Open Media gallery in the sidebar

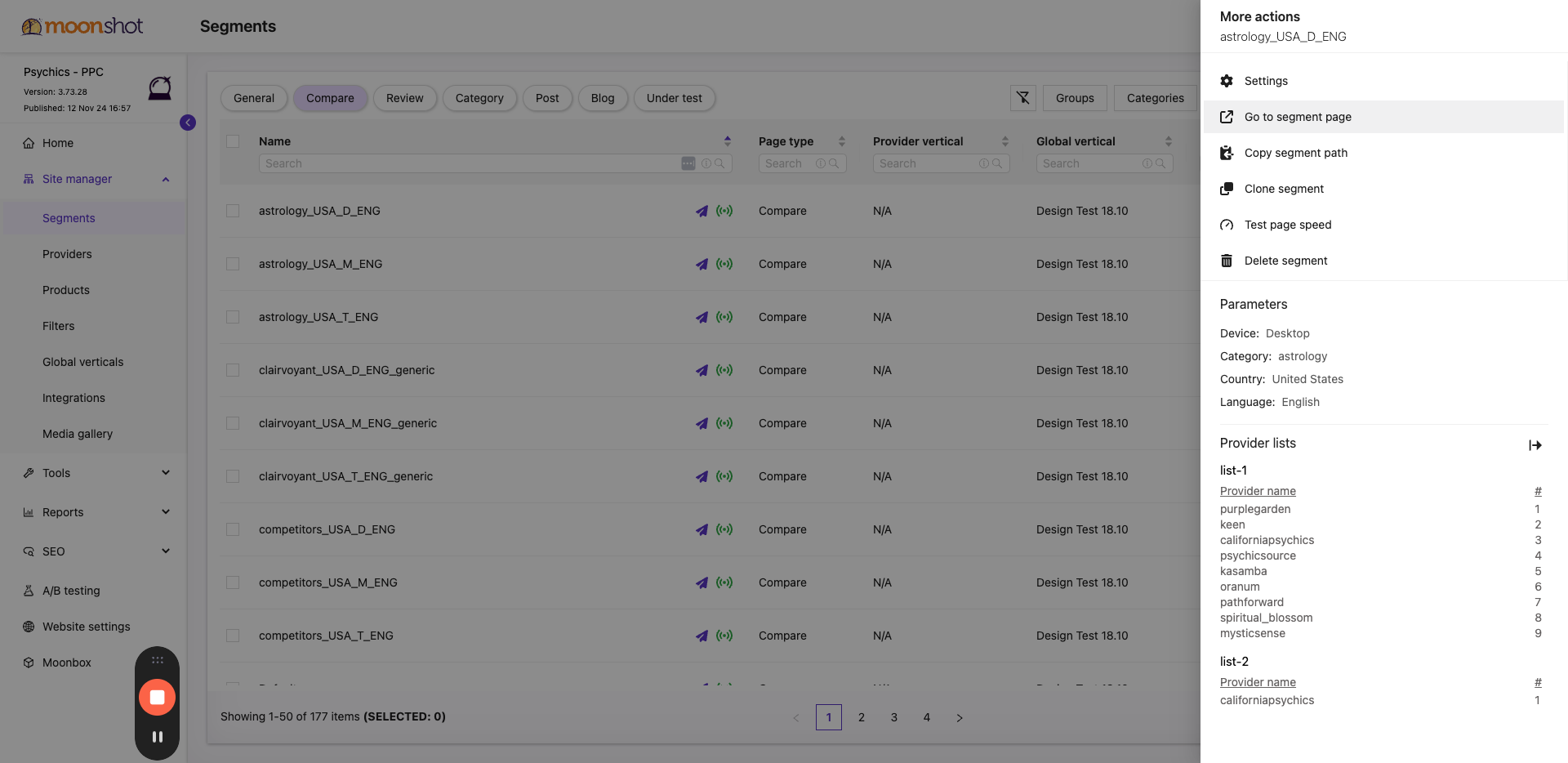78,434
